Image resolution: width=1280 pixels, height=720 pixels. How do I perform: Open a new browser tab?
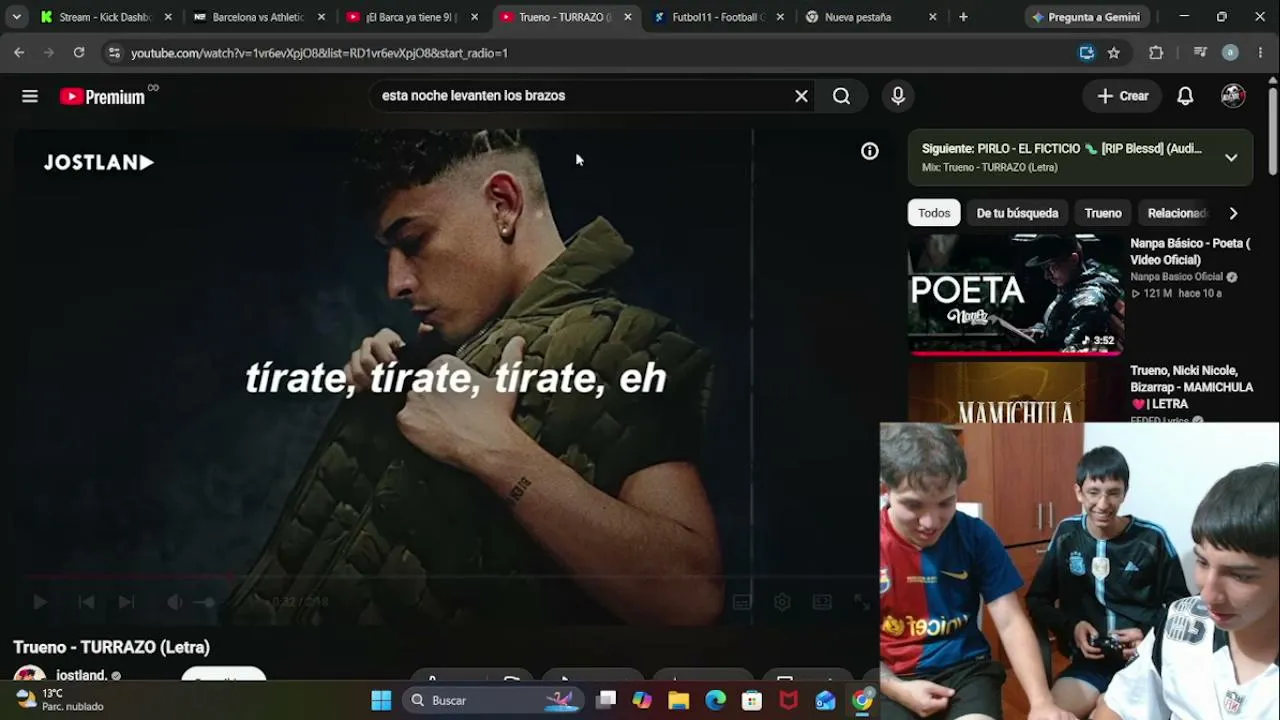(x=963, y=17)
